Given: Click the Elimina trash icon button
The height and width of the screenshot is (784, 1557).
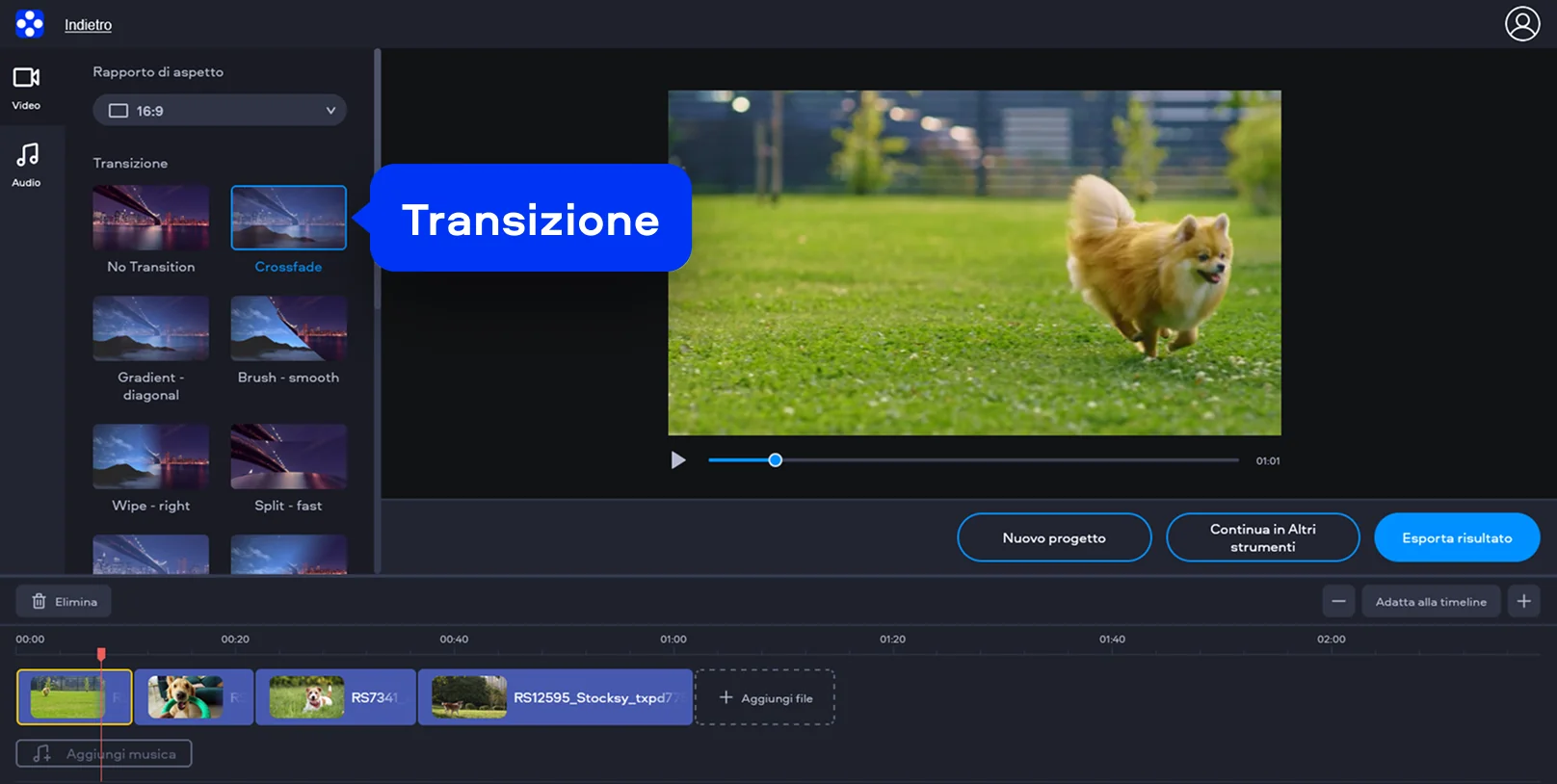Looking at the screenshot, I should pos(64,602).
